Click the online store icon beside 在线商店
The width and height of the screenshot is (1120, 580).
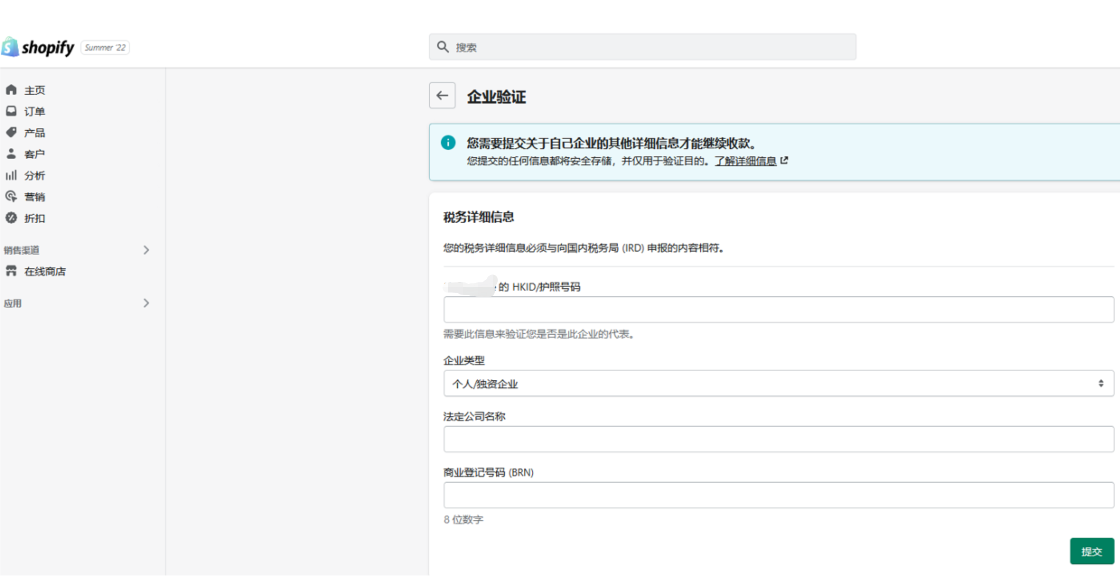tap(11, 271)
